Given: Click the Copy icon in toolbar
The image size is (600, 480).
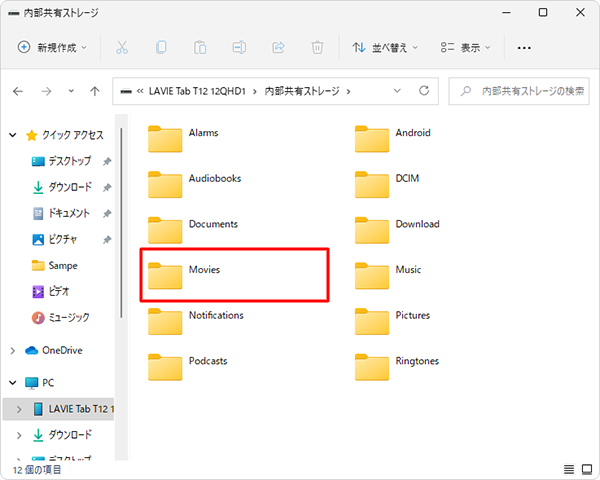Looking at the screenshot, I should [161, 47].
